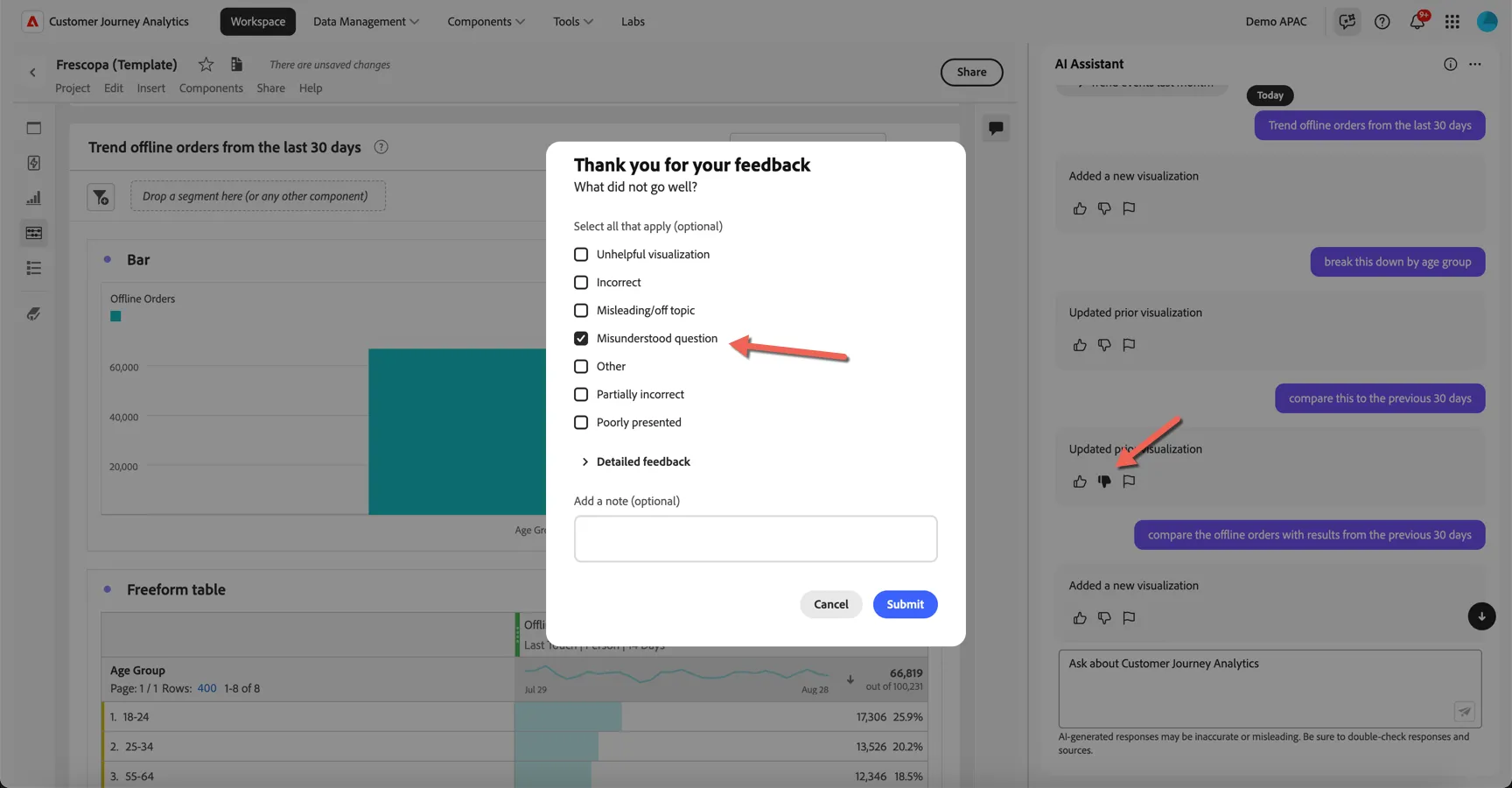Click the Rows 400 link
Image resolution: width=1512 pixels, height=788 pixels.
206,688
